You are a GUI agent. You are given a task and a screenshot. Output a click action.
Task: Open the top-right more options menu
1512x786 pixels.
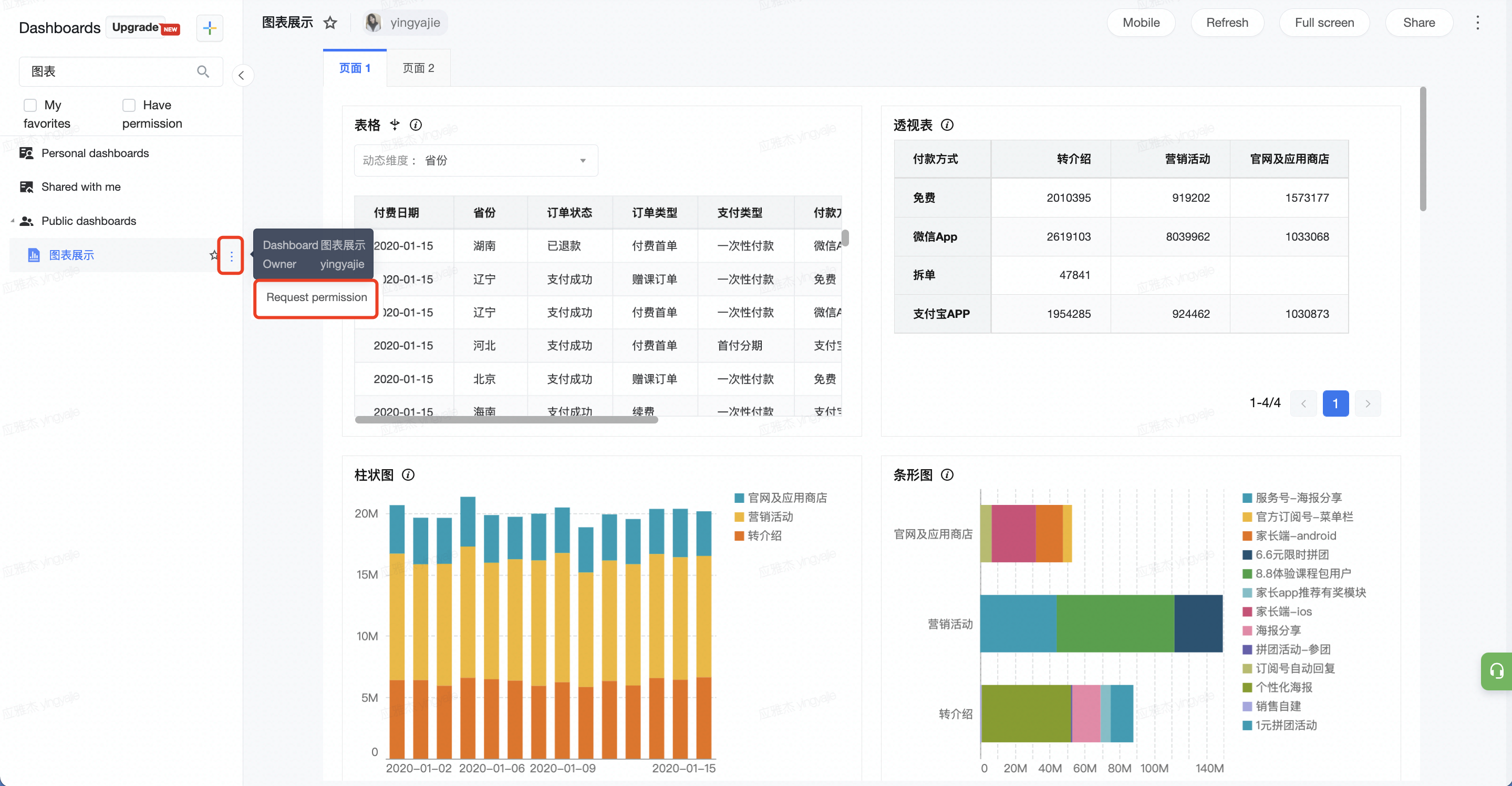pyautogui.click(x=1477, y=23)
